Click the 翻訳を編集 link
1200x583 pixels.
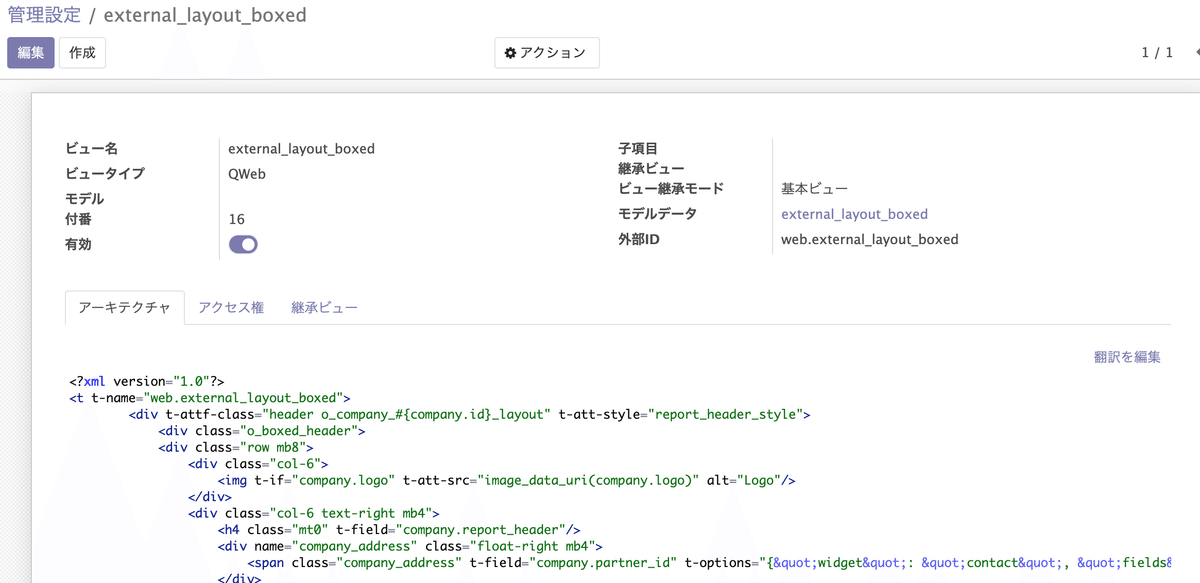(x=1129, y=357)
